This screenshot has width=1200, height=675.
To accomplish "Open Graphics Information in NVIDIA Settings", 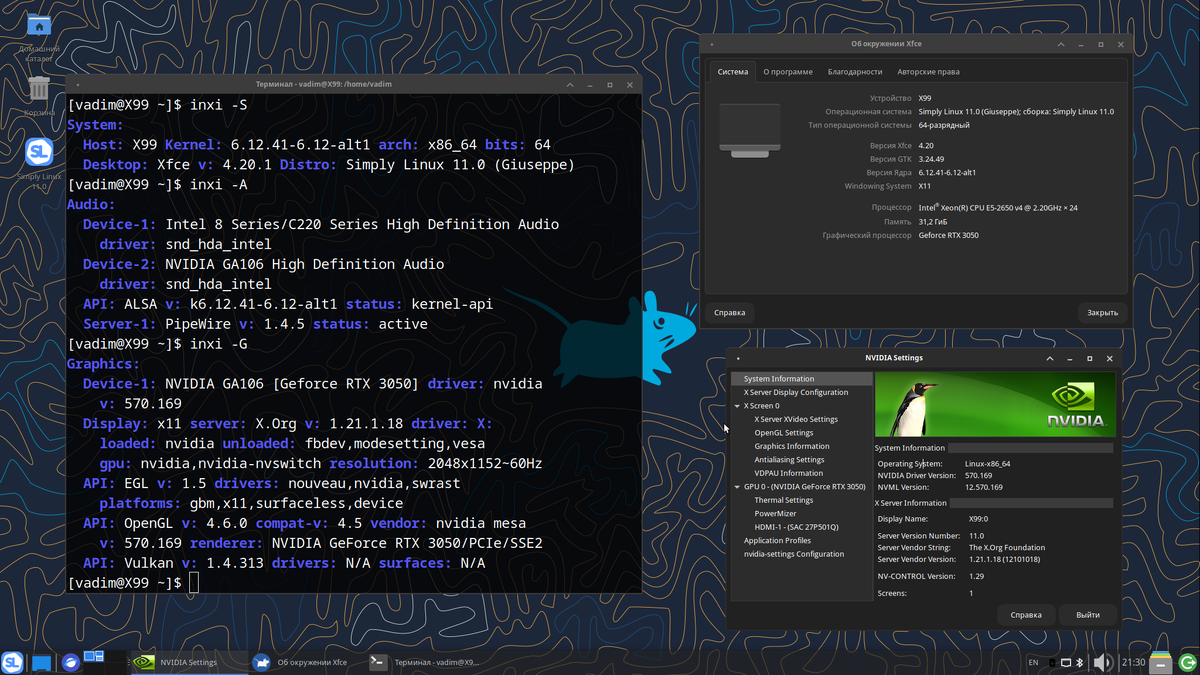I will coord(792,446).
